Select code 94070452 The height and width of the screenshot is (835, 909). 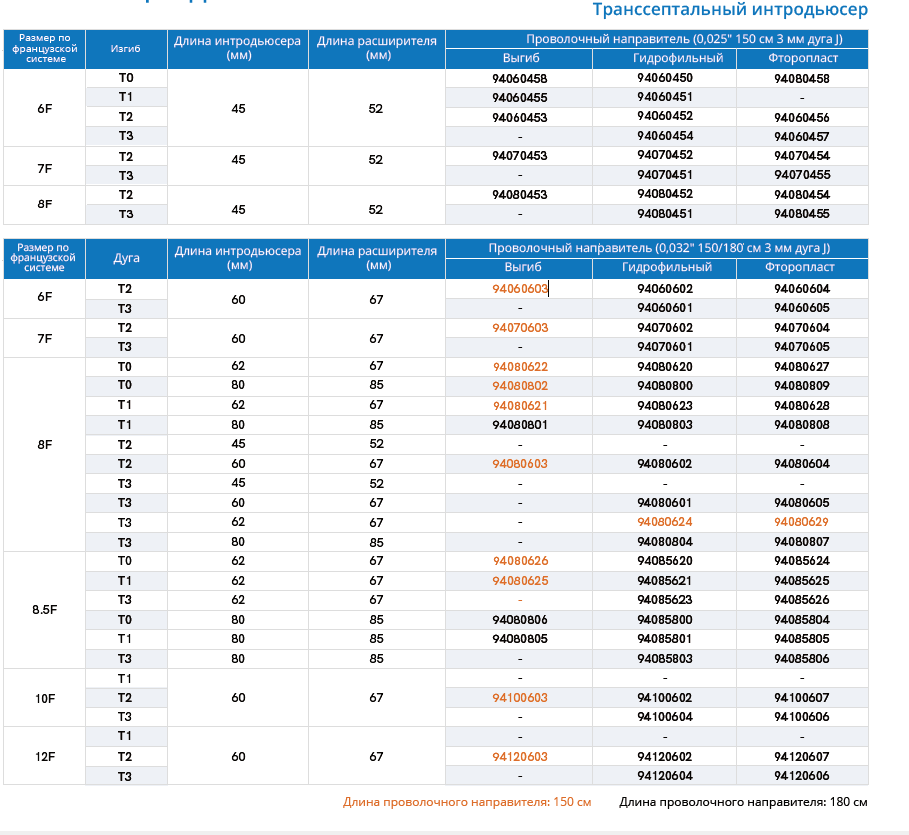pyautogui.click(x=664, y=155)
